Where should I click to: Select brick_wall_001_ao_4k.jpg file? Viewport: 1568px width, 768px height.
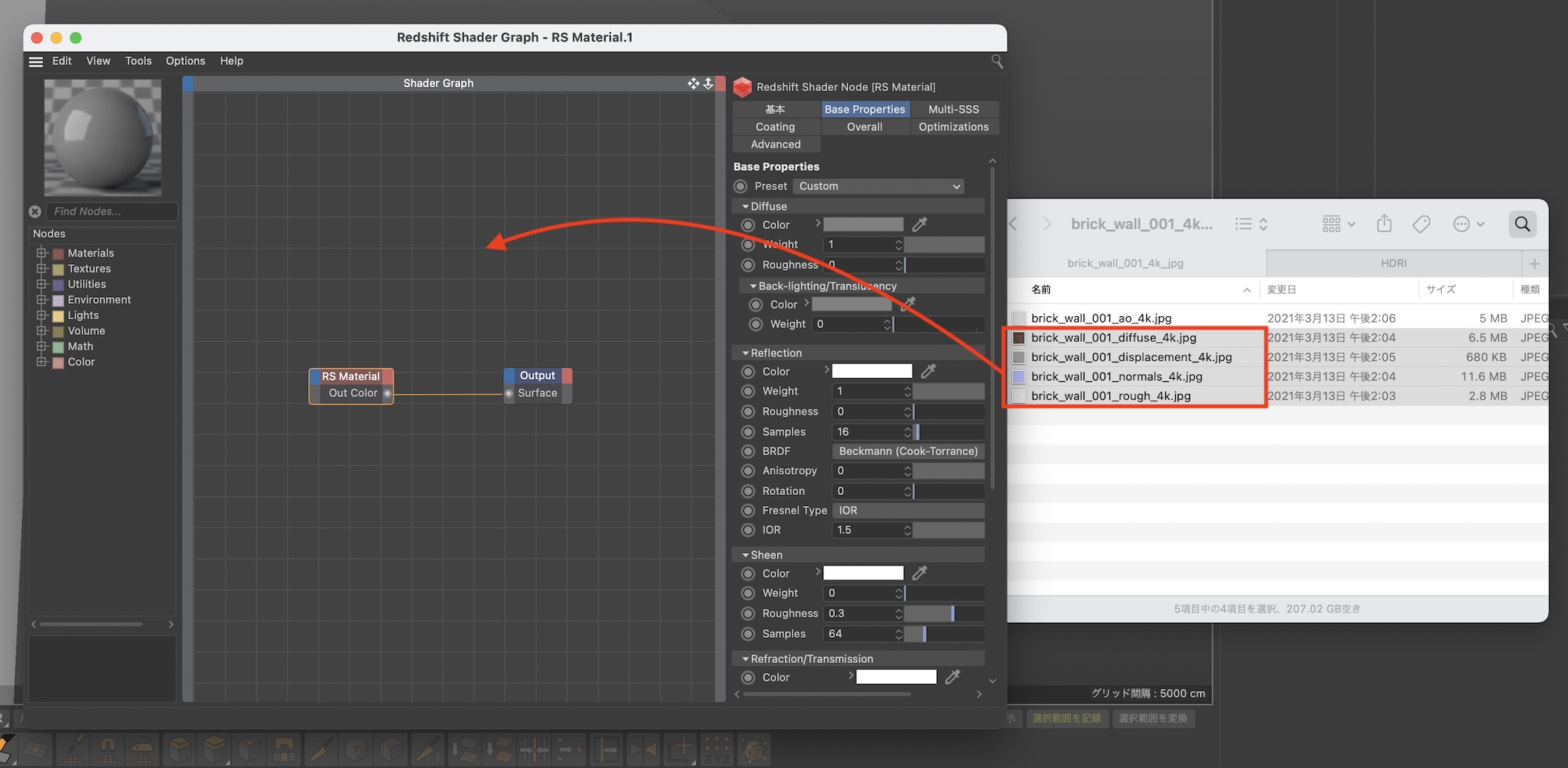[x=1101, y=318]
